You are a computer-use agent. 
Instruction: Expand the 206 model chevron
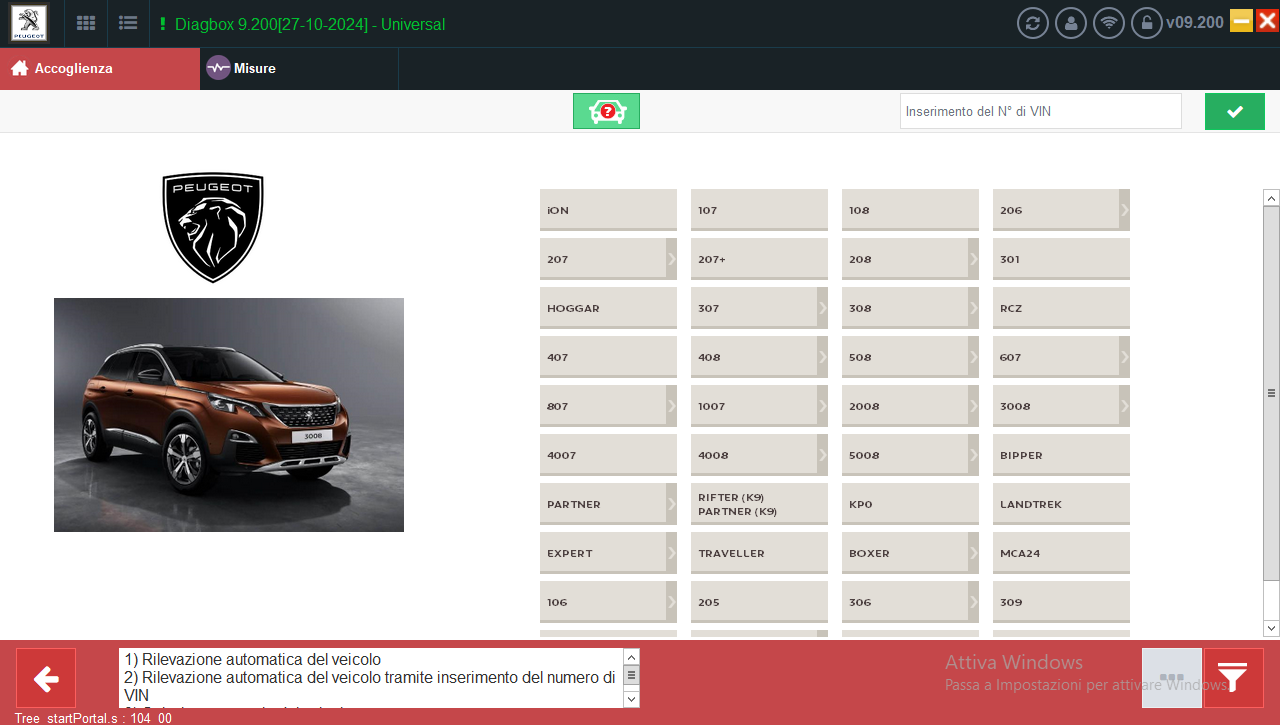(x=1124, y=210)
